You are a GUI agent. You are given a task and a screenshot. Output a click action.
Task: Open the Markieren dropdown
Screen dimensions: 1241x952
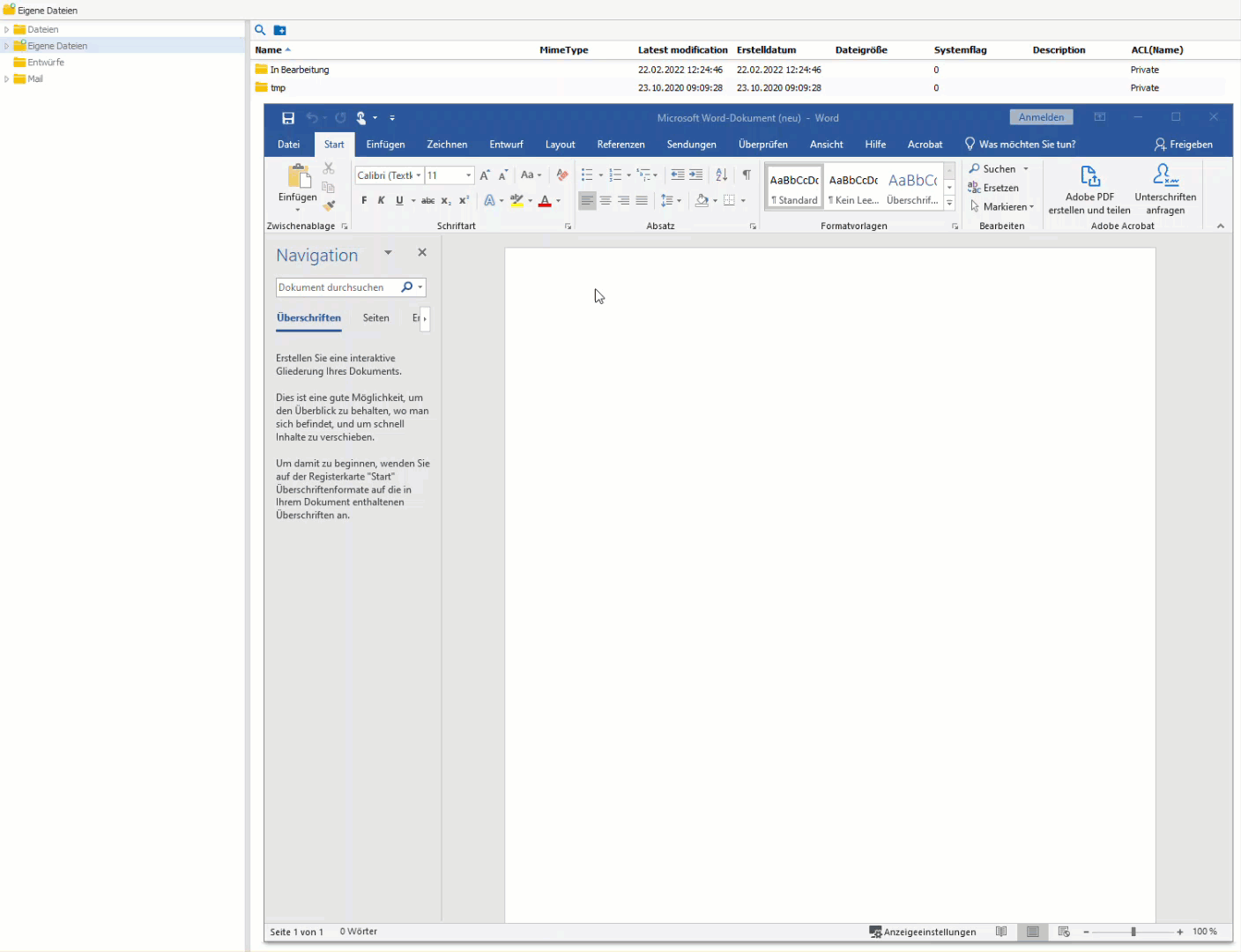coord(1002,206)
